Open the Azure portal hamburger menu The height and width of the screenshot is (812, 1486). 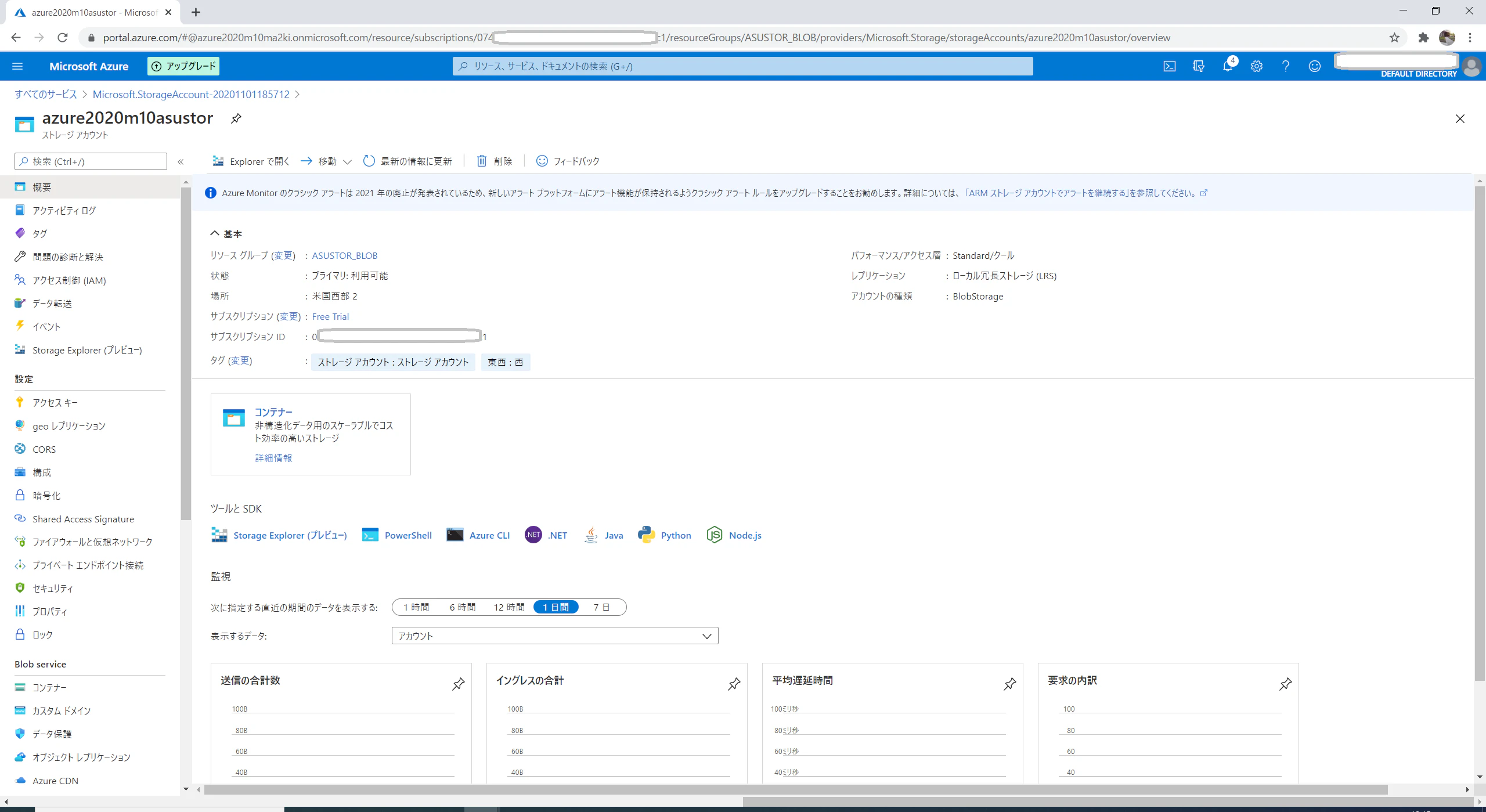[17, 66]
